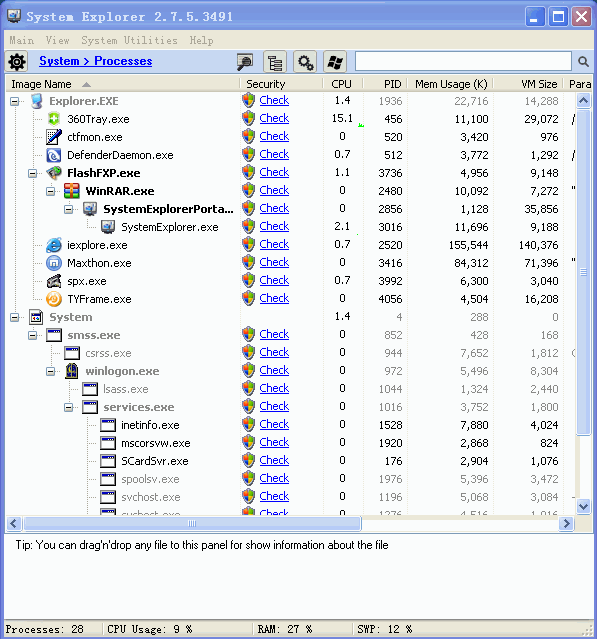Collapse the SystemExplorerPorta... tree node
Screen dimensions: 597x639
click(68, 209)
